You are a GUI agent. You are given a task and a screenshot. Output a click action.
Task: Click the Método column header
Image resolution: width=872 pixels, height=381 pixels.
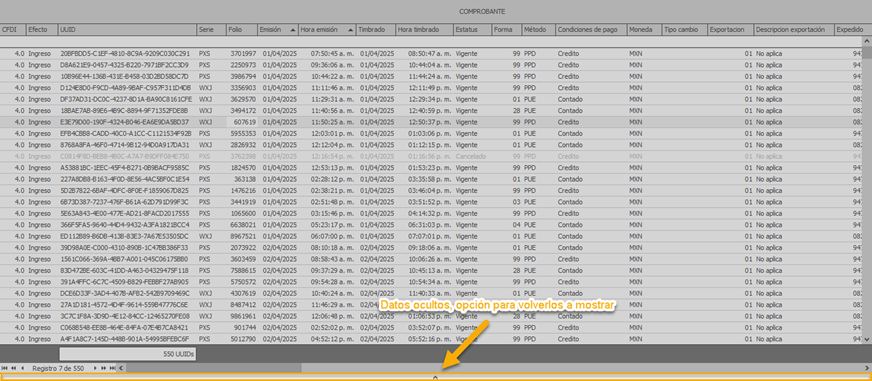538,29
